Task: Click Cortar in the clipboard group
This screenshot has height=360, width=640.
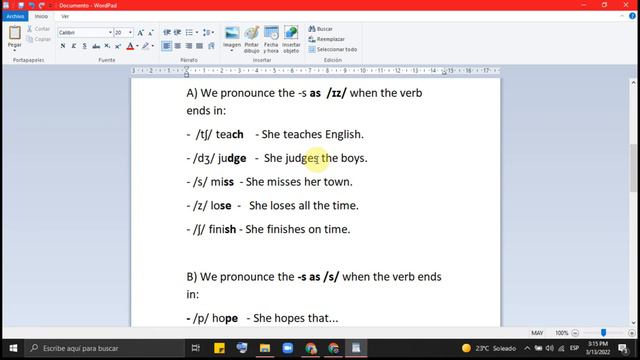Action: pyautogui.click(x=39, y=29)
